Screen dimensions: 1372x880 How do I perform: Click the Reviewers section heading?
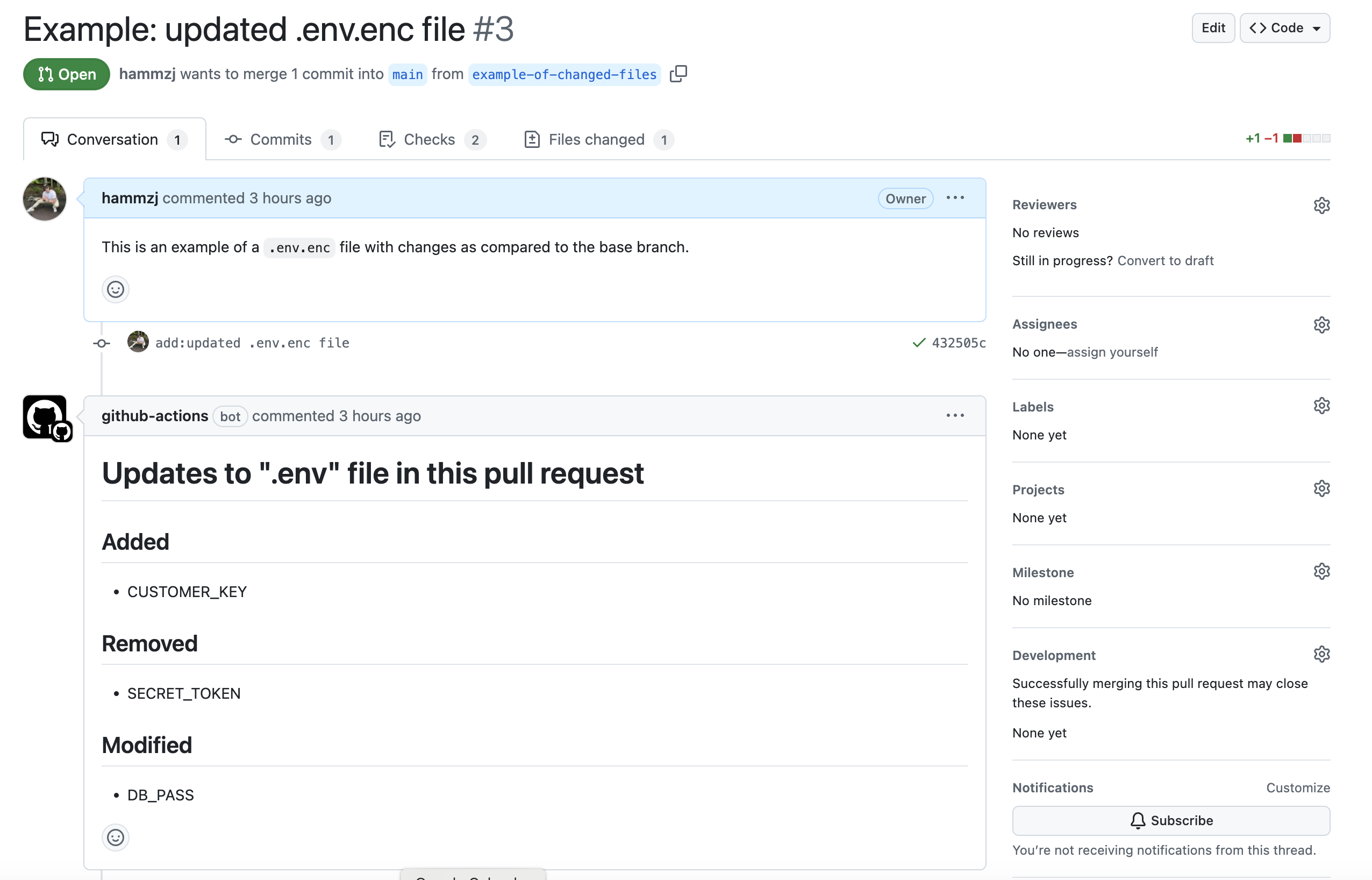coord(1044,204)
